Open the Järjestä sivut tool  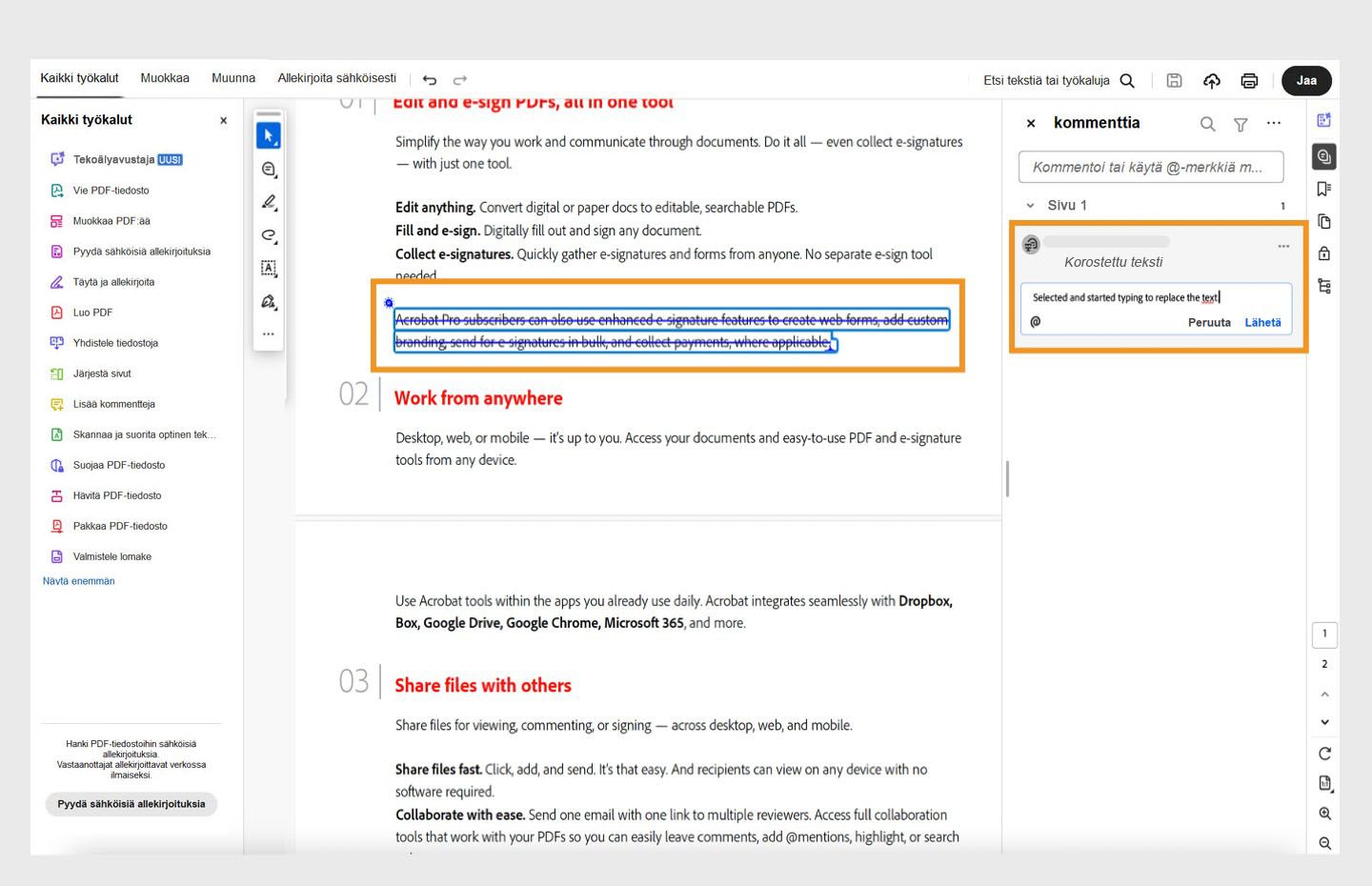(91, 373)
